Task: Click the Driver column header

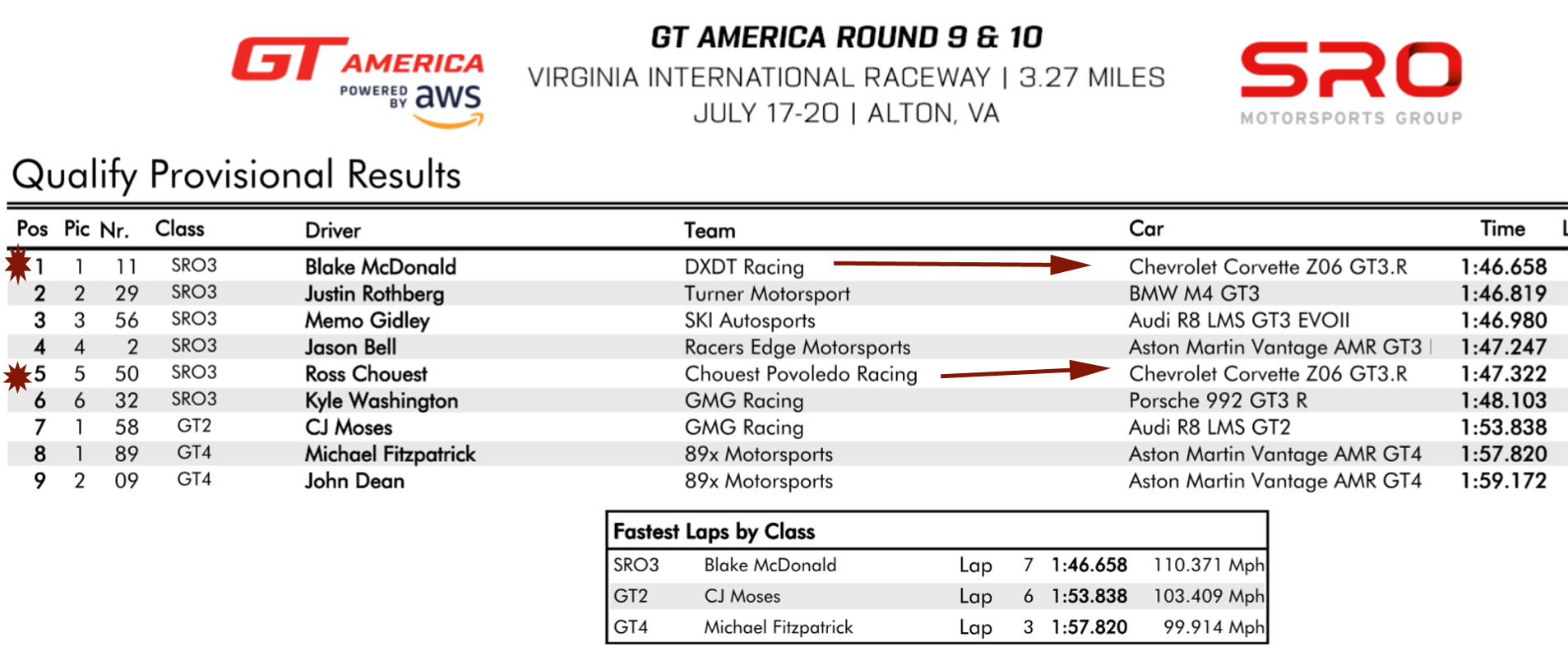Action: [332, 230]
